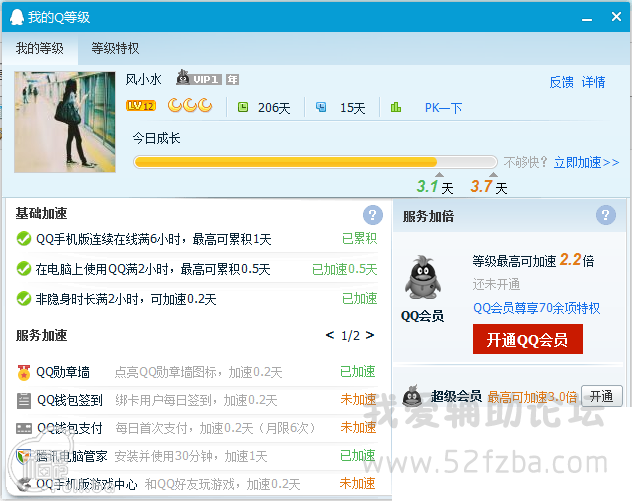Open the 我的等级 tab
This screenshot has width=632, height=501.
pos(40,48)
